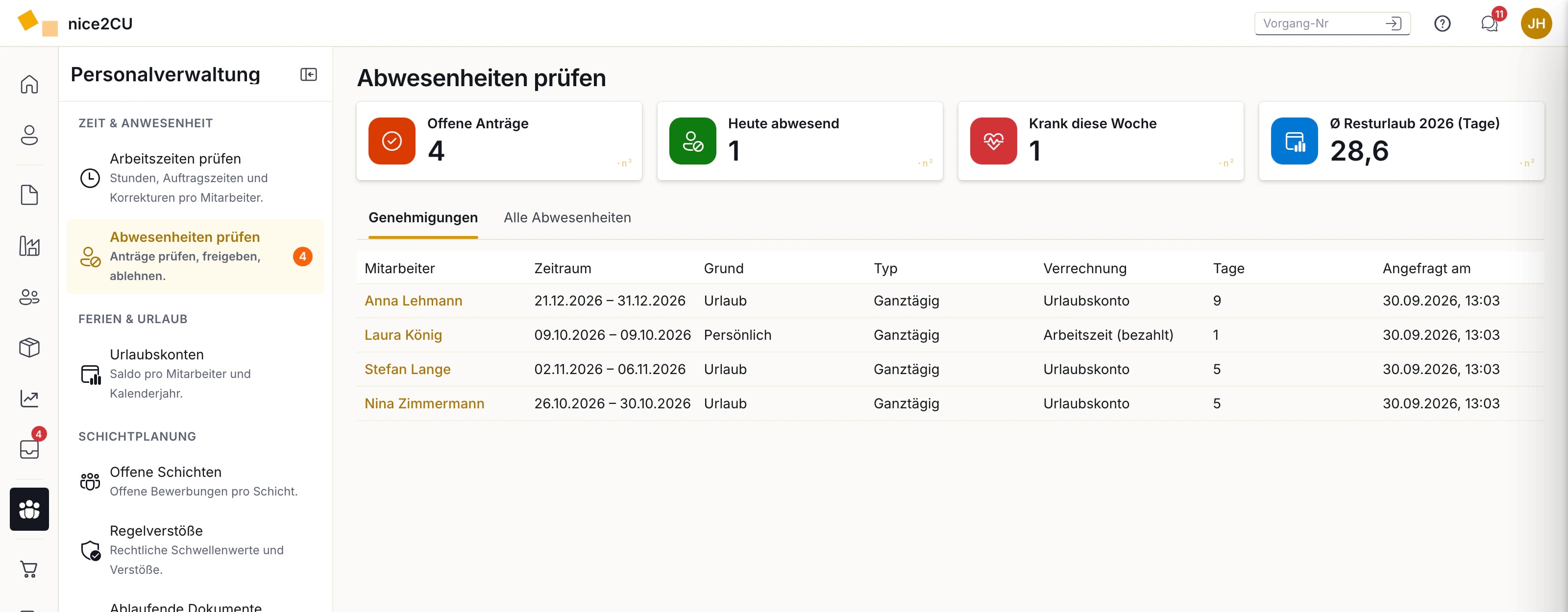Open Stefan Lange's absence request
Screen dimensions: 1568x612
407,369
